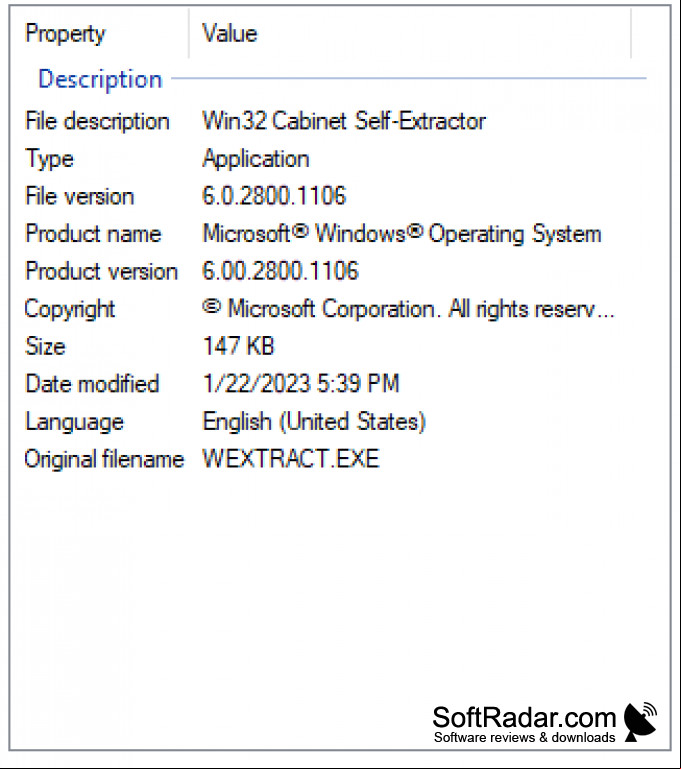
Task: Select the Description group heading
Action: coord(100,79)
